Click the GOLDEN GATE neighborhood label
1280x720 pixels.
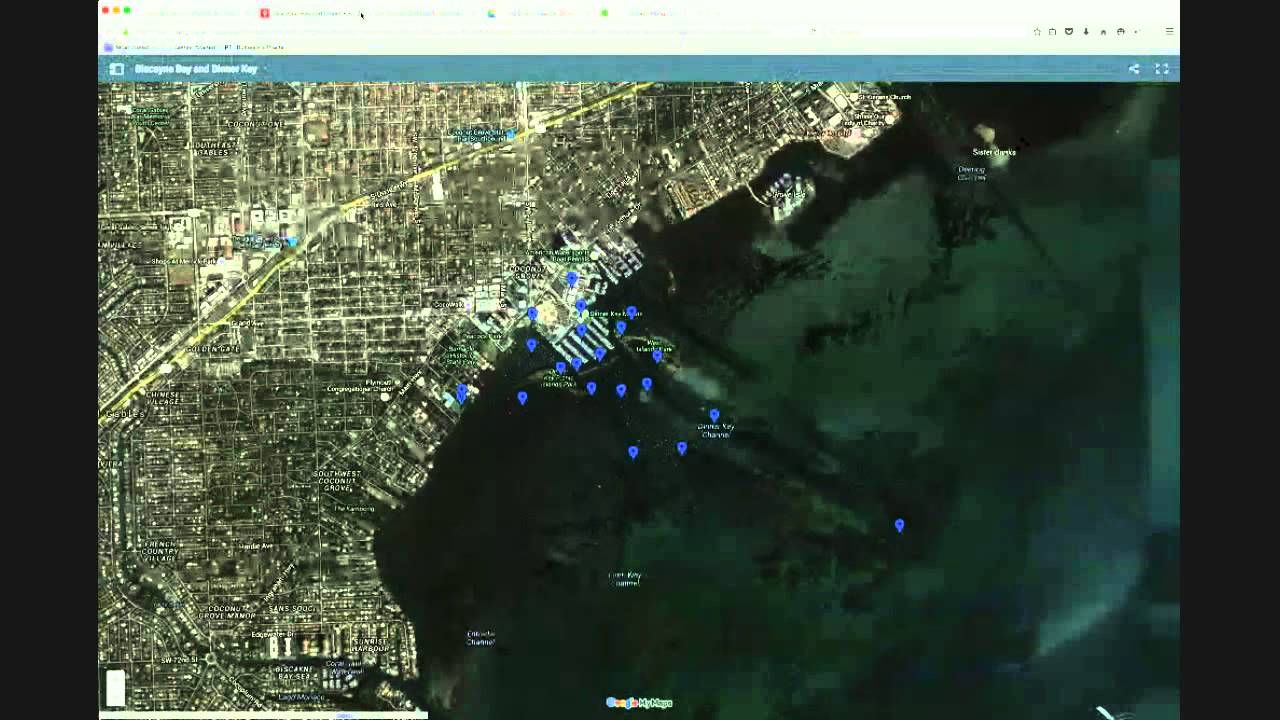pos(211,348)
